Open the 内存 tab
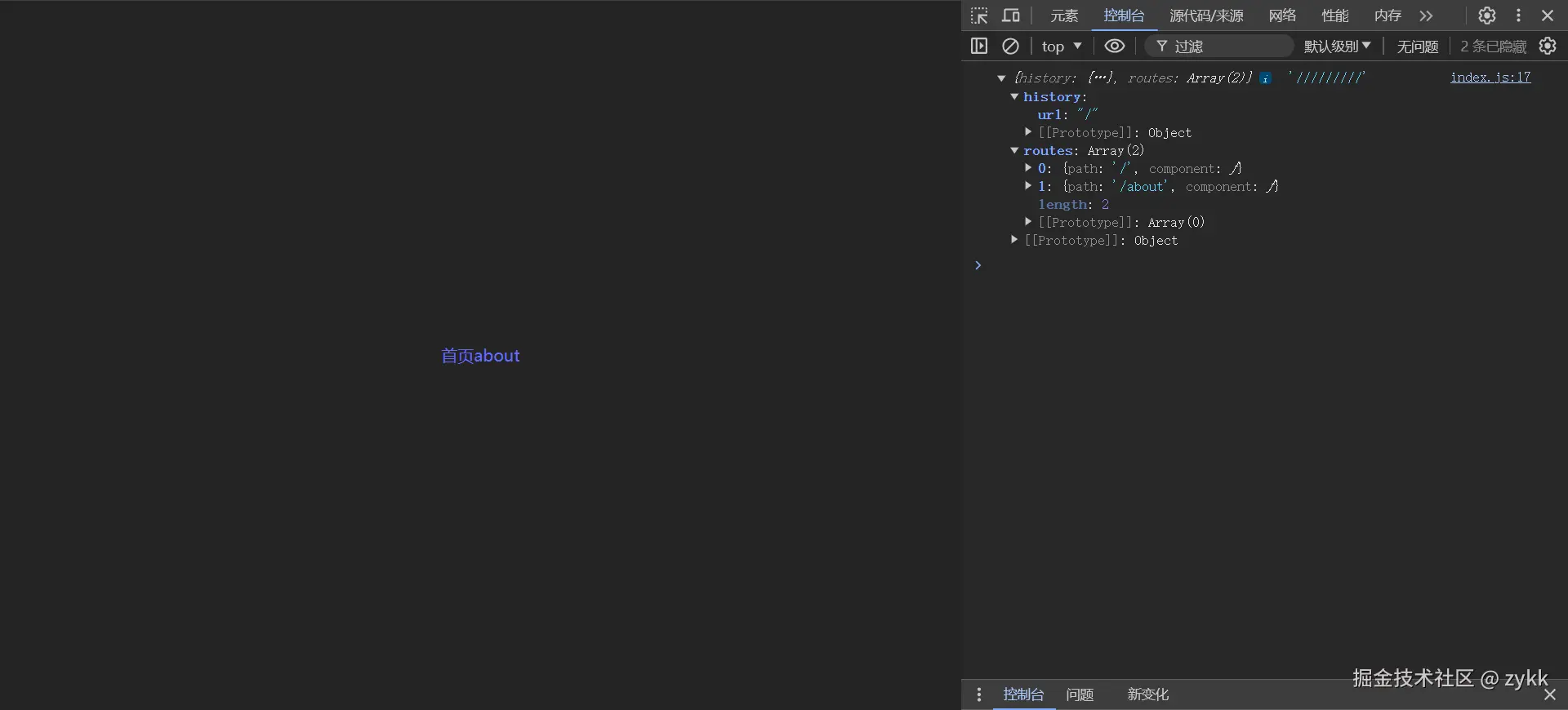 tap(1388, 16)
